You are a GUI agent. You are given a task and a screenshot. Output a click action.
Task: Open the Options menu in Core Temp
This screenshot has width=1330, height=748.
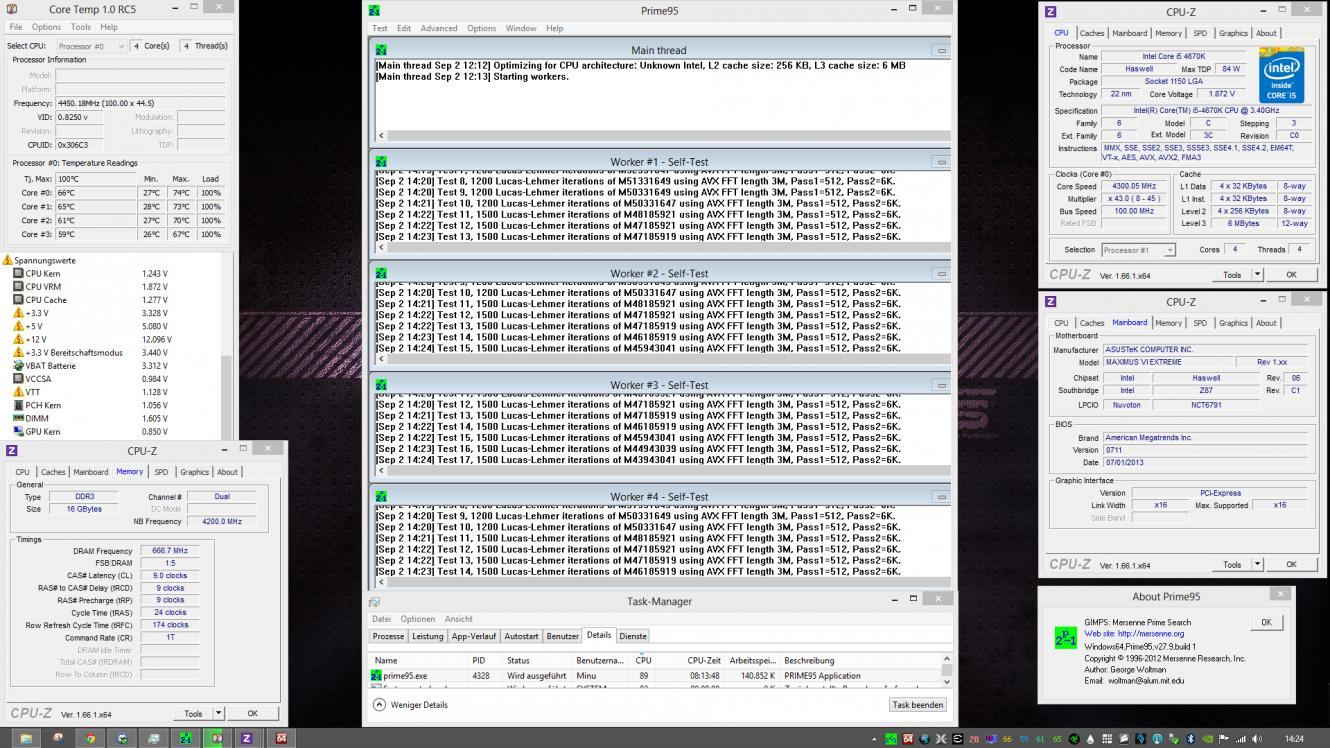click(46, 27)
